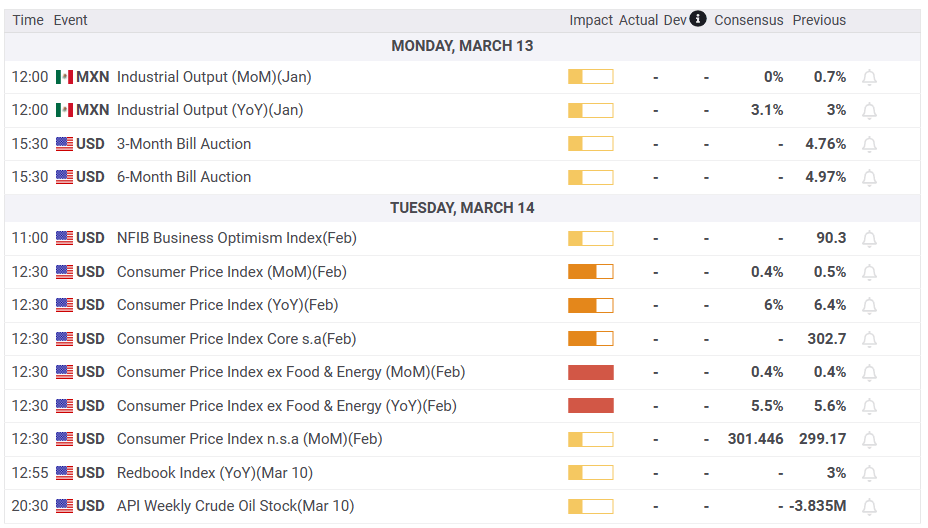Click the Impact column header

(x=591, y=20)
